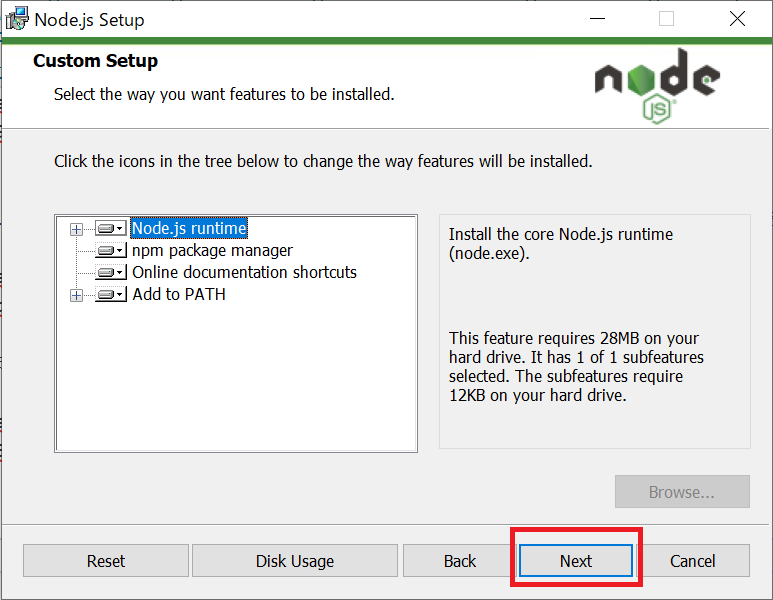Open the npm package manager feature dropdown icon
The width and height of the screenshot is (773, 600).
click(x=111, y=250)
